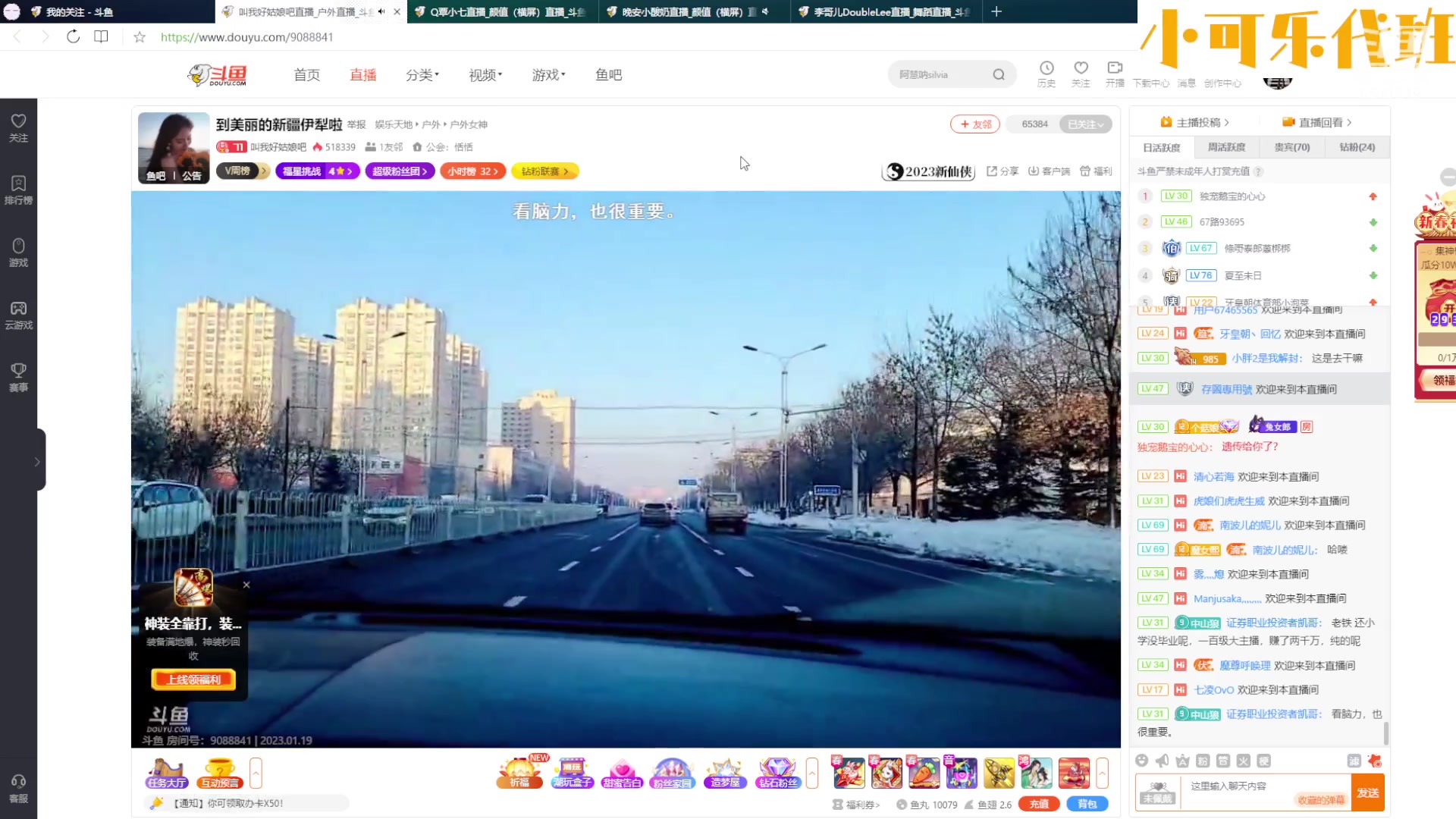The height and width of the screenshot is (819, 1456).
Task: Open the 任务大厅 task hall icon
Action: tap(166, 772)
